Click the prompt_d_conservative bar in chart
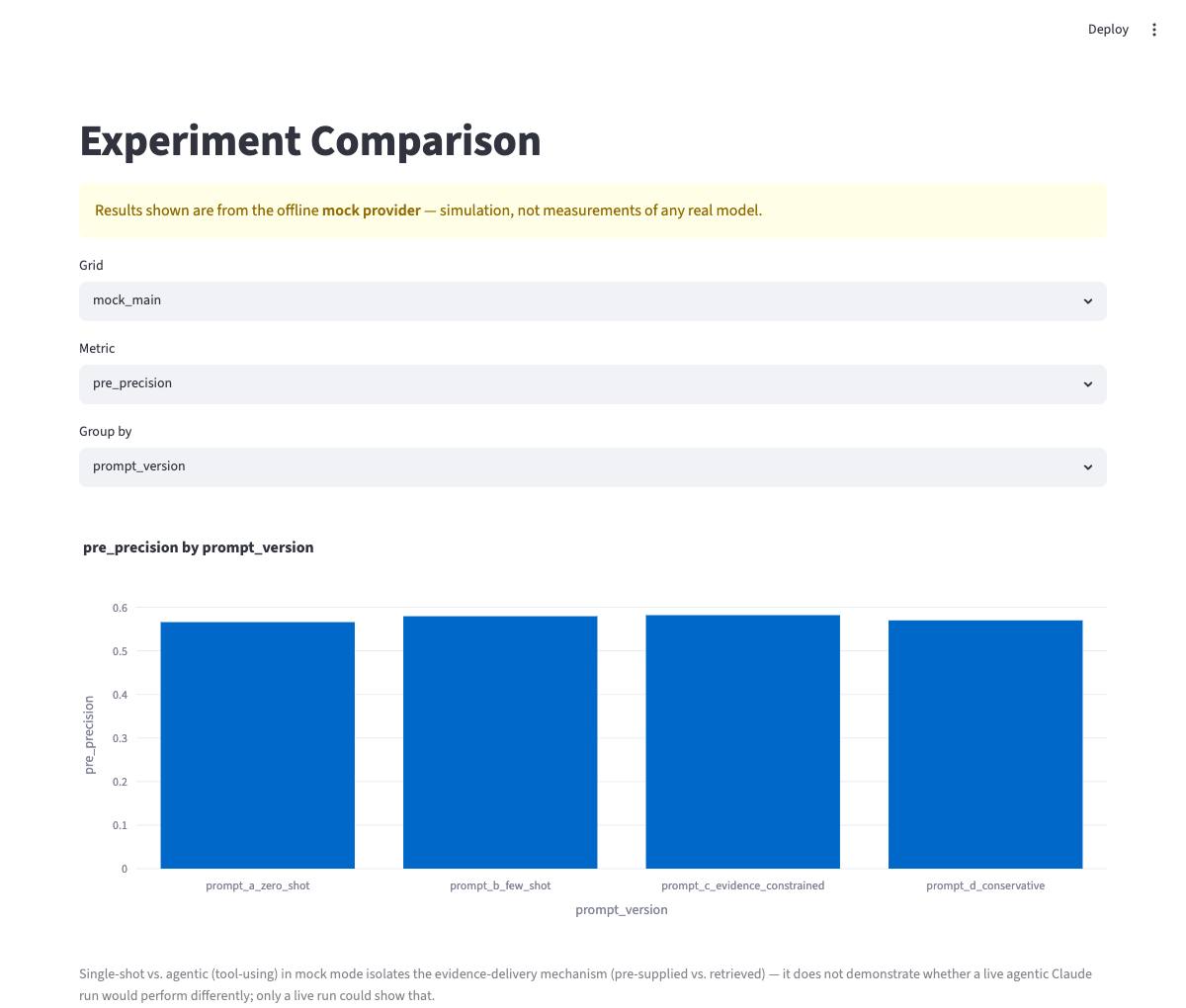 [x=985, y=744]
